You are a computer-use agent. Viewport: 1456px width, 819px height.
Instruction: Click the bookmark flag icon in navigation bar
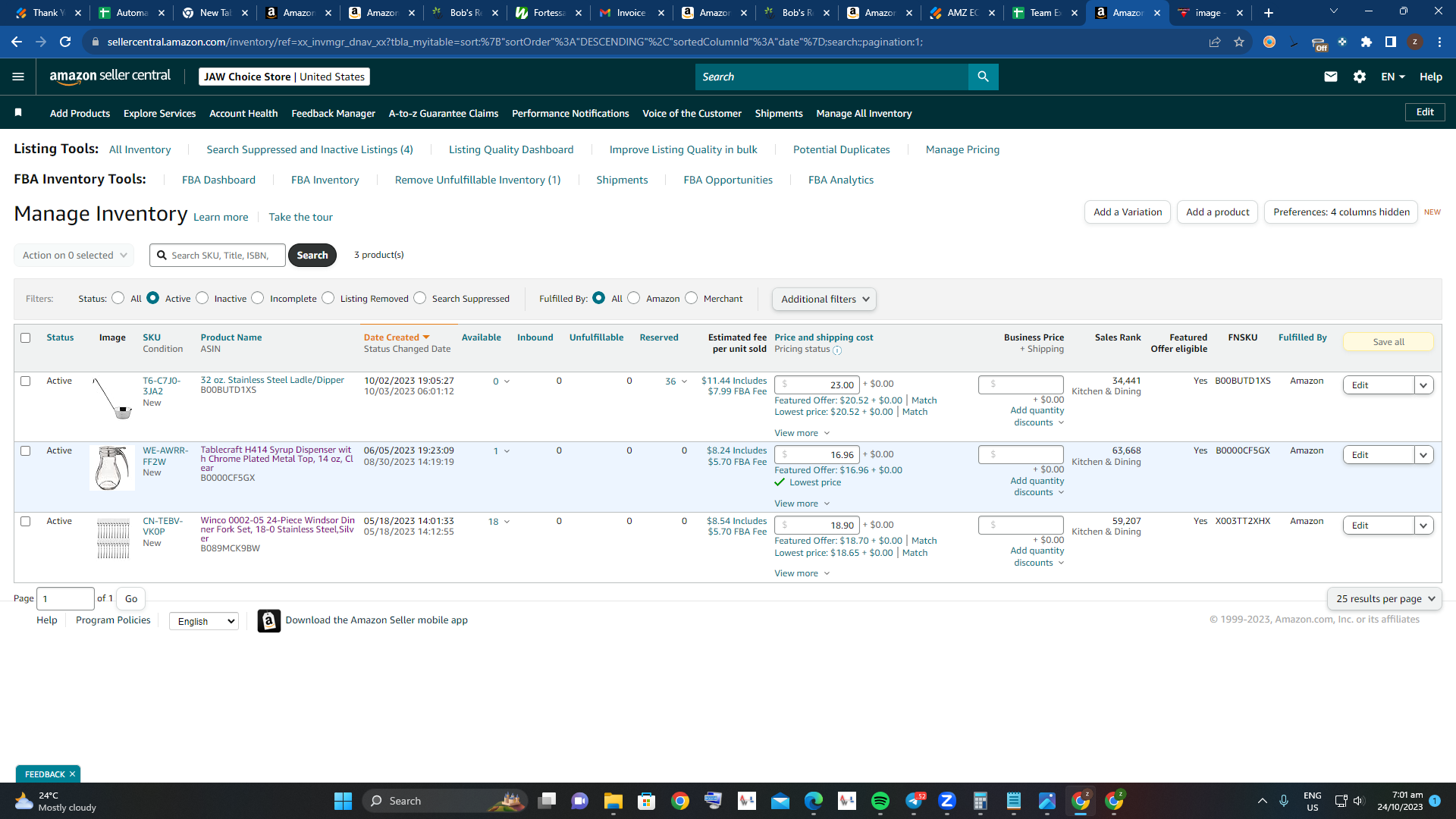tap(18, 113)
